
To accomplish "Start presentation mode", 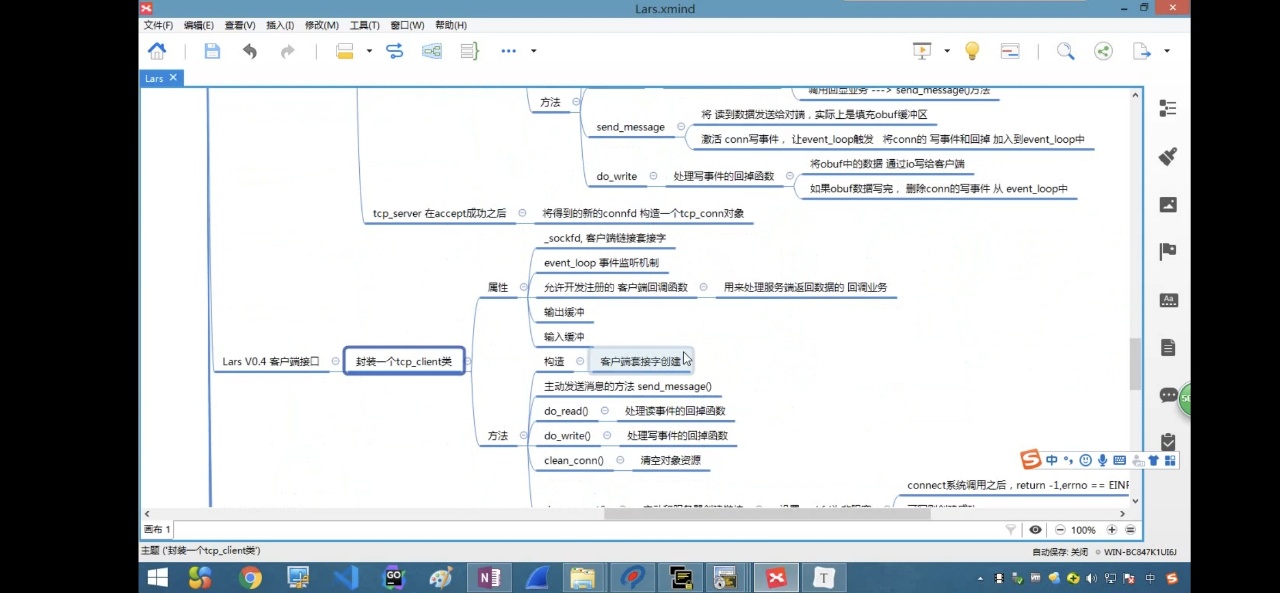I will click(921, 51).
